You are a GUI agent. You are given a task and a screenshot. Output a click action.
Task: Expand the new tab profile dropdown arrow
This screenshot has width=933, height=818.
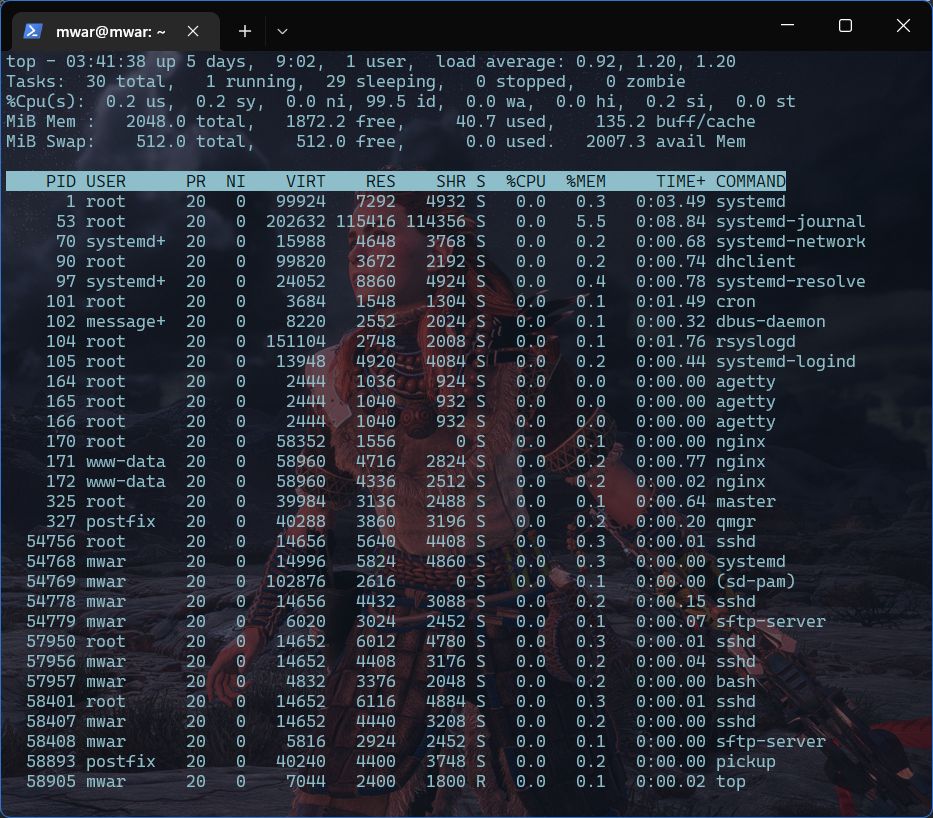(283, 32)
